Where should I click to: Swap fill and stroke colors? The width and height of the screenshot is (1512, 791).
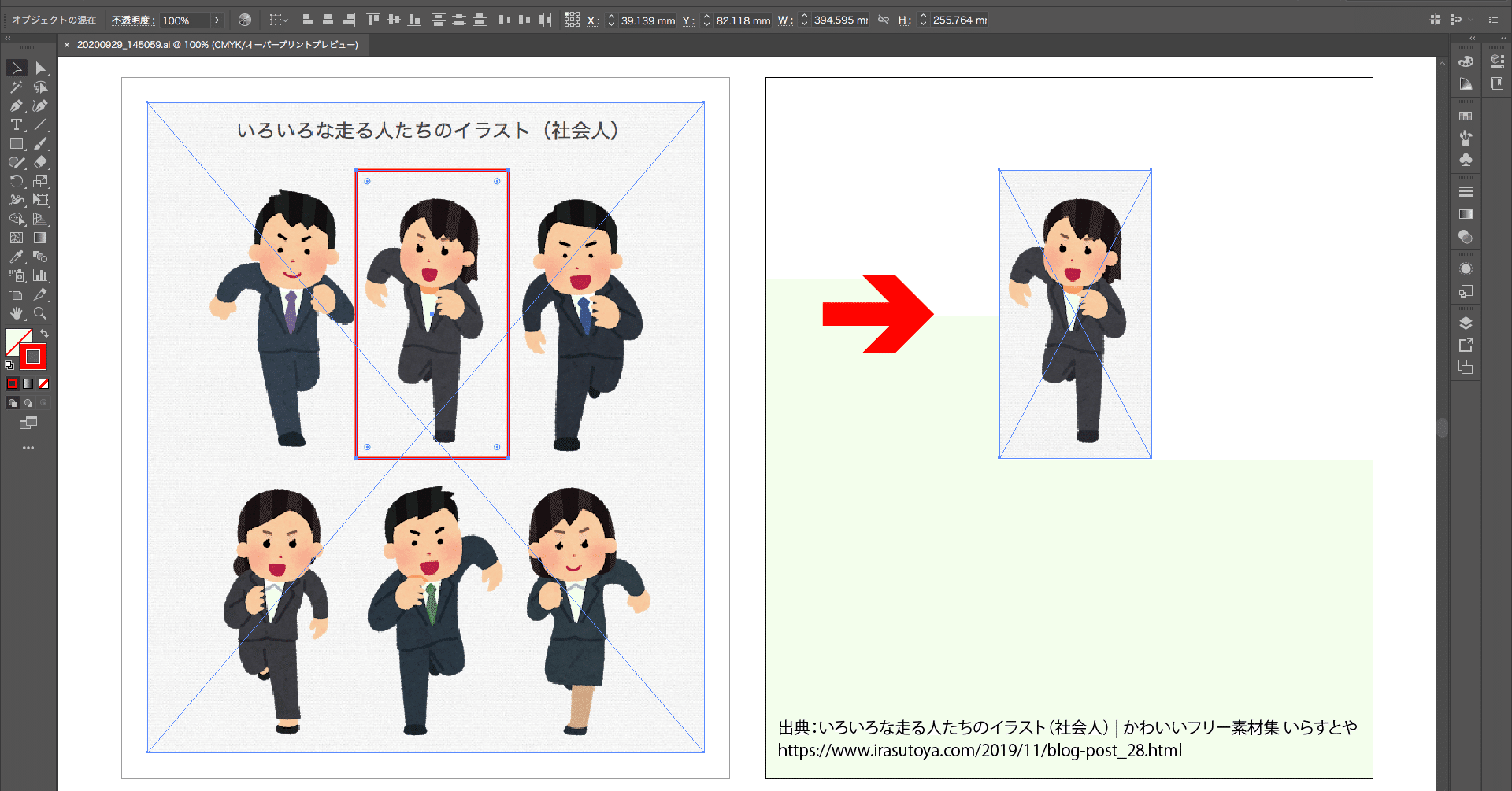[x=45, y=333]
